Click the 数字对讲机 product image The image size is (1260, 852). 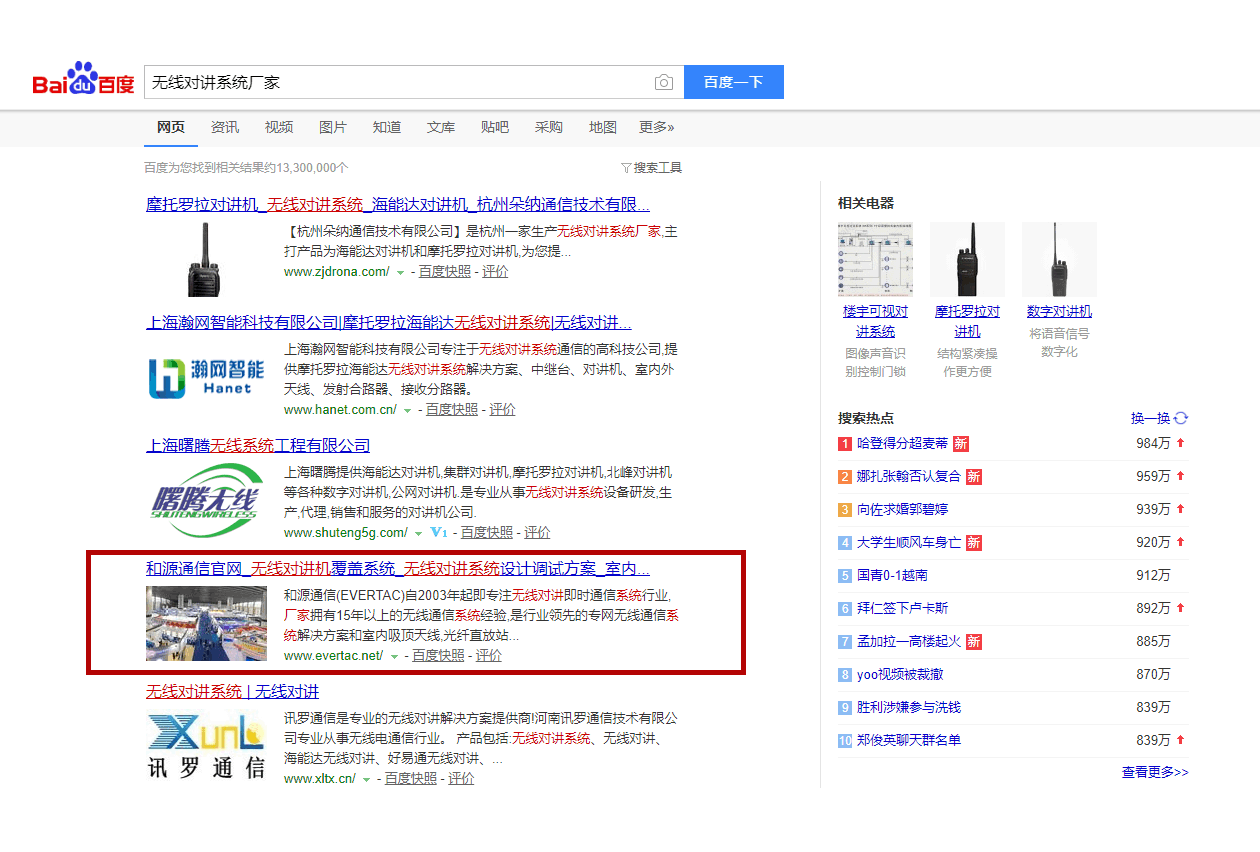coord(1059,259)
